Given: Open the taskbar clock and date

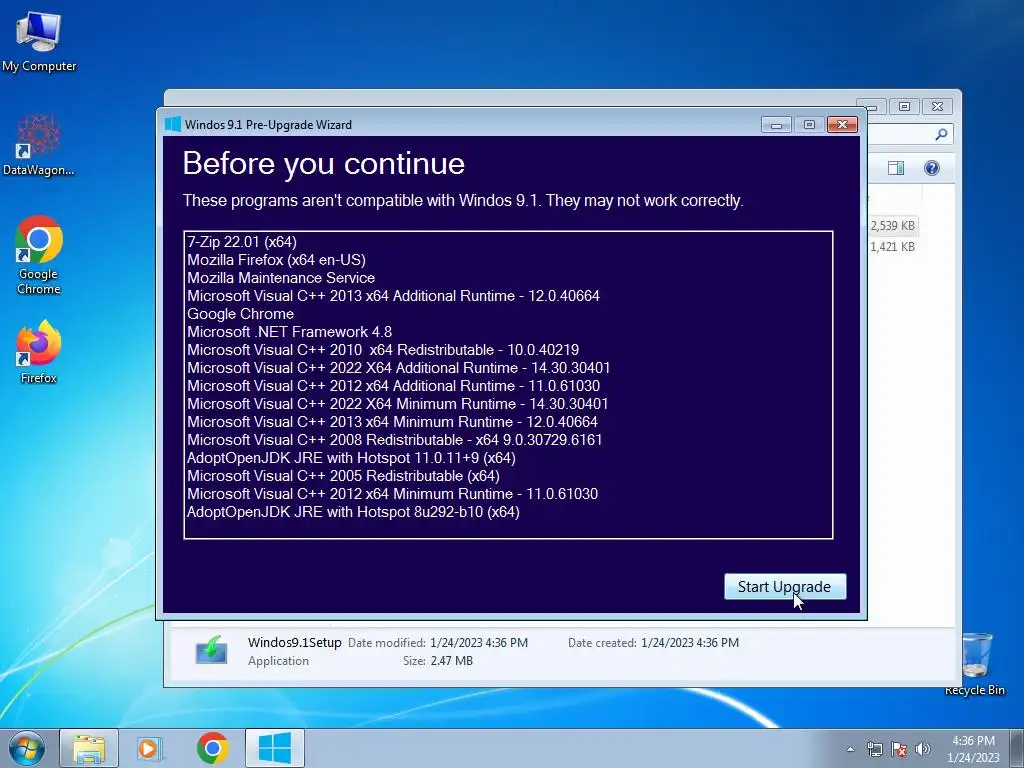Looking at the screenshot, I should [x=973, y=749].
